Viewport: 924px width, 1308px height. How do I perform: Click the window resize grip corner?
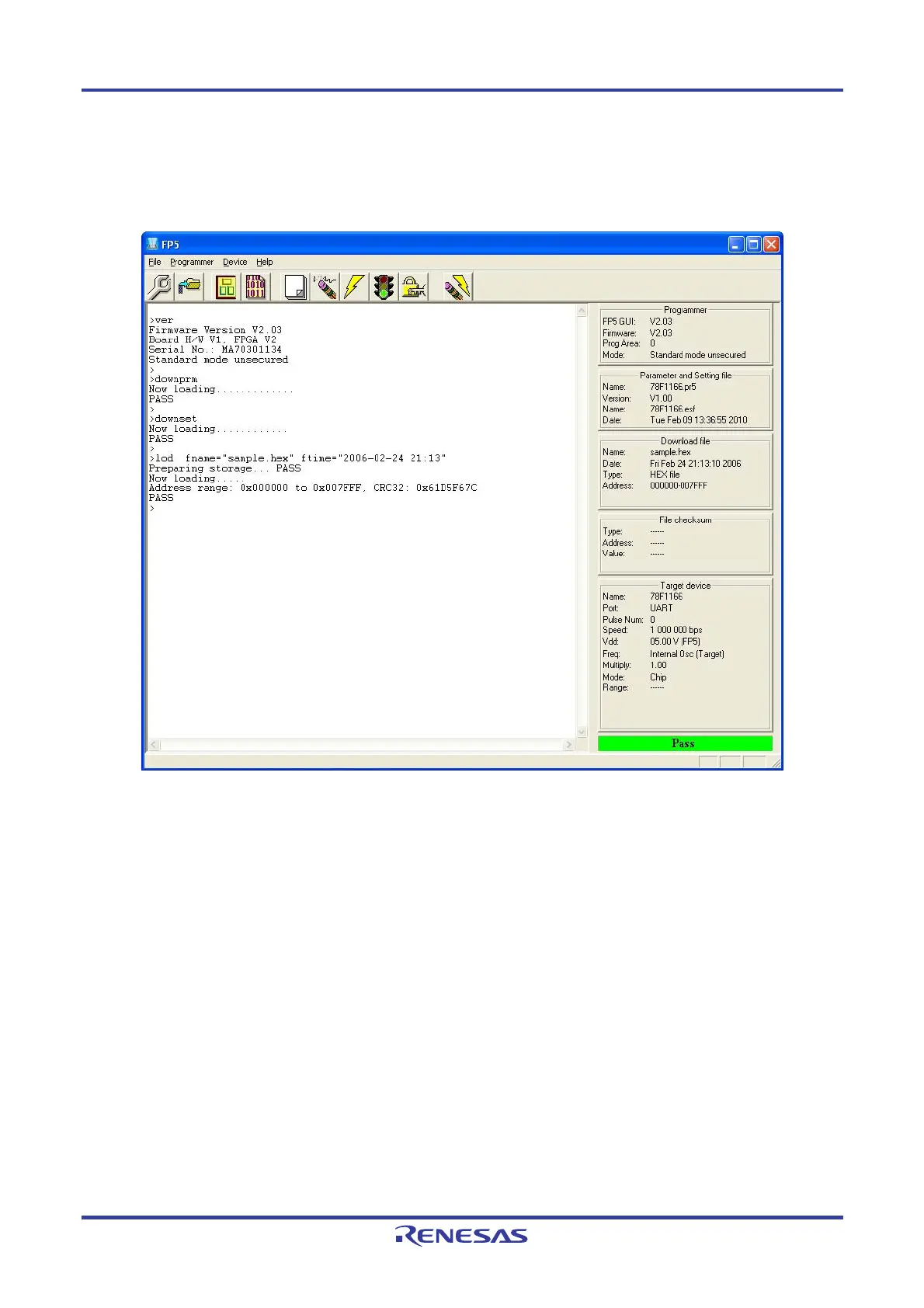tap(775, 763)
